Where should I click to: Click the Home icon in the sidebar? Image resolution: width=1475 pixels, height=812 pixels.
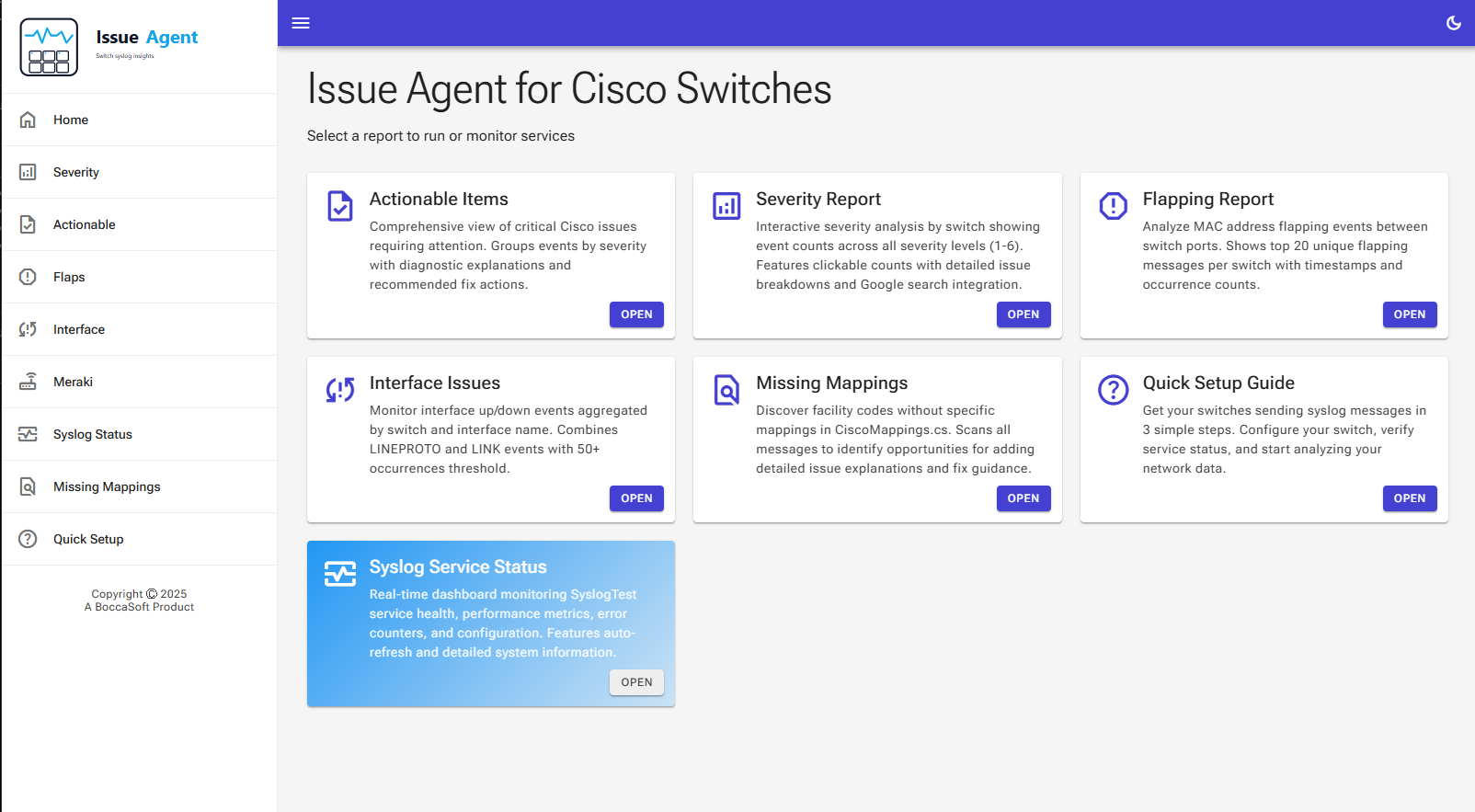pos(28,120)
